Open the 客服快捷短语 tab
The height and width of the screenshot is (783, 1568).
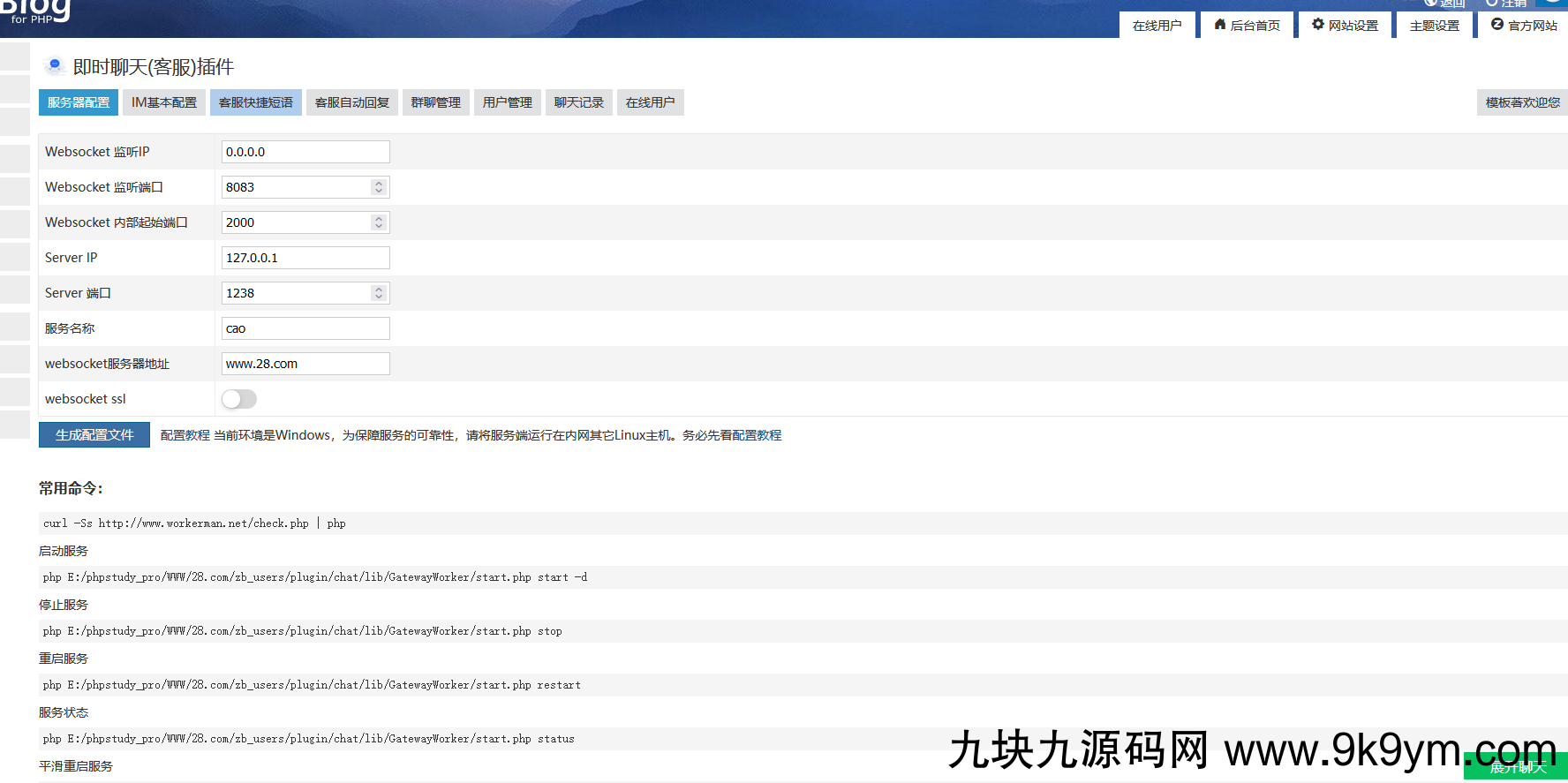click(256, 102)
